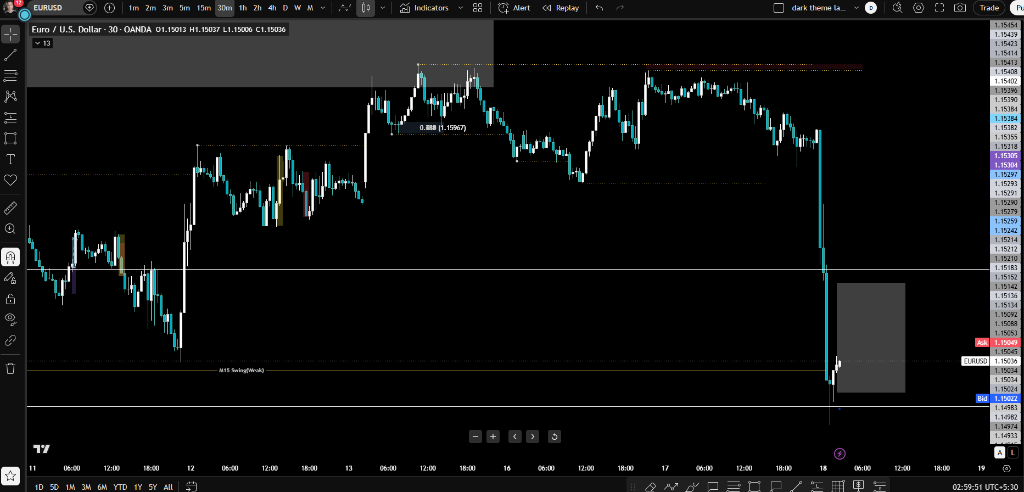Select the geometric shapes tool

pyautogui.click(x=10, y=139)
